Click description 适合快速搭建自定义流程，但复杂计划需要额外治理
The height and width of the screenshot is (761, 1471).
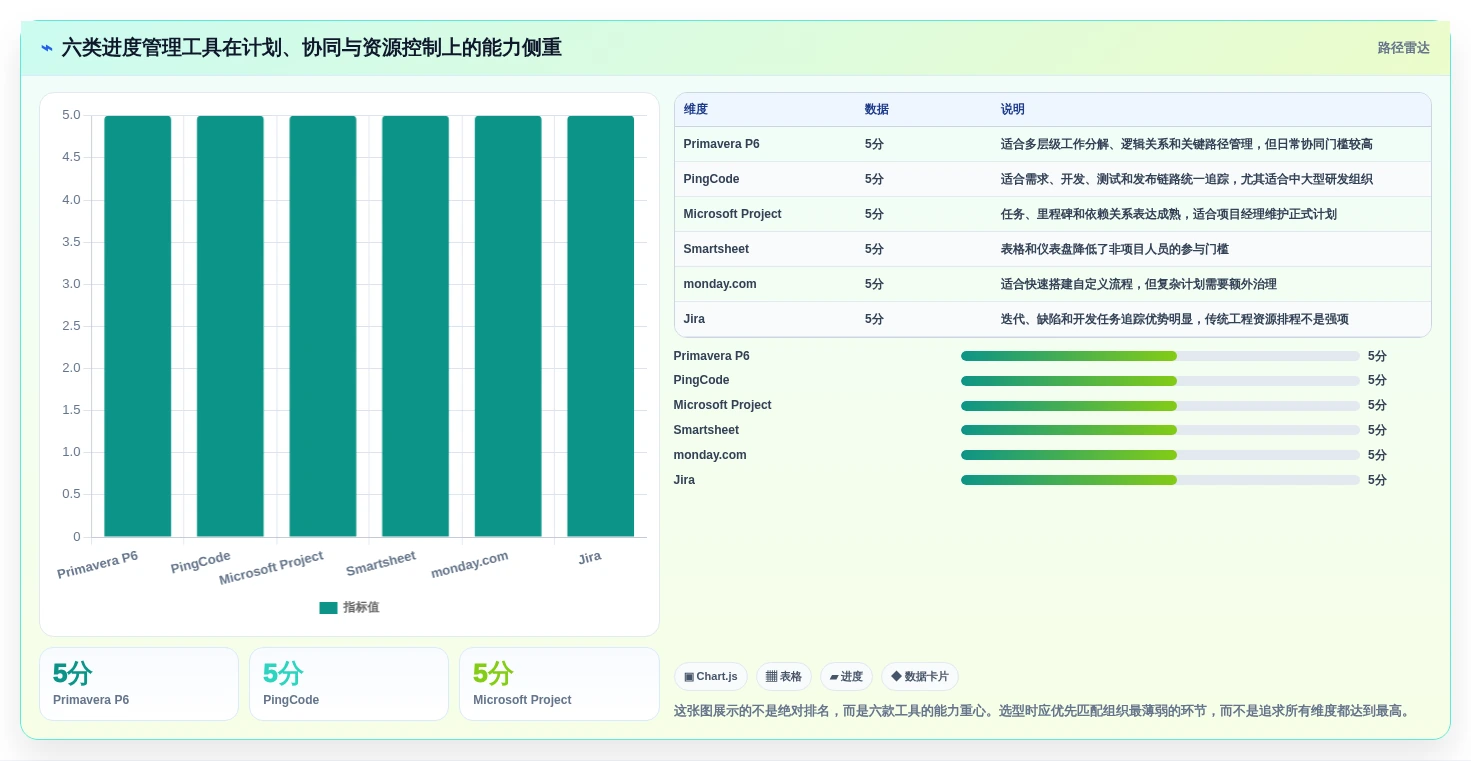(x=1139, y=284)
